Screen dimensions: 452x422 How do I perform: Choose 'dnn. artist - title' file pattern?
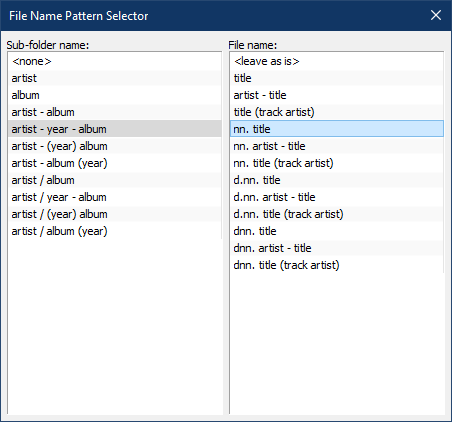tap(337, 248)
